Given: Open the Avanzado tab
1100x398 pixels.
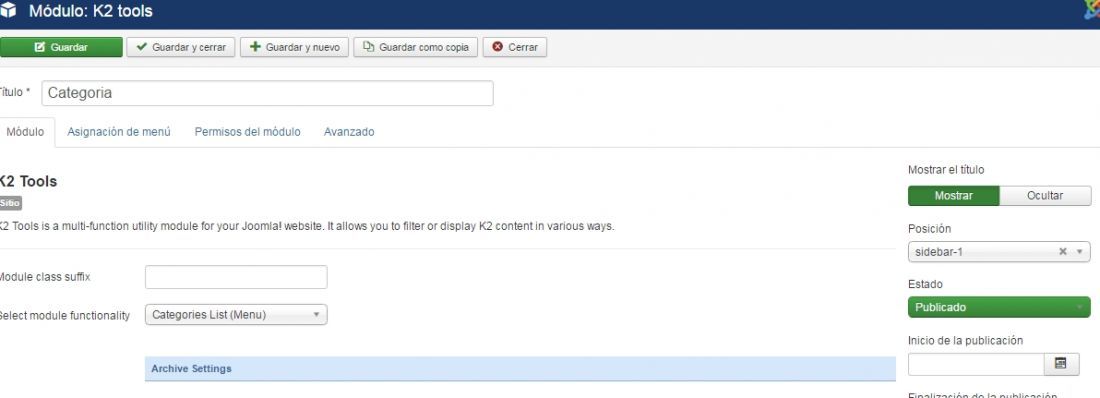Looking at the screenshot, I should 349,132.
